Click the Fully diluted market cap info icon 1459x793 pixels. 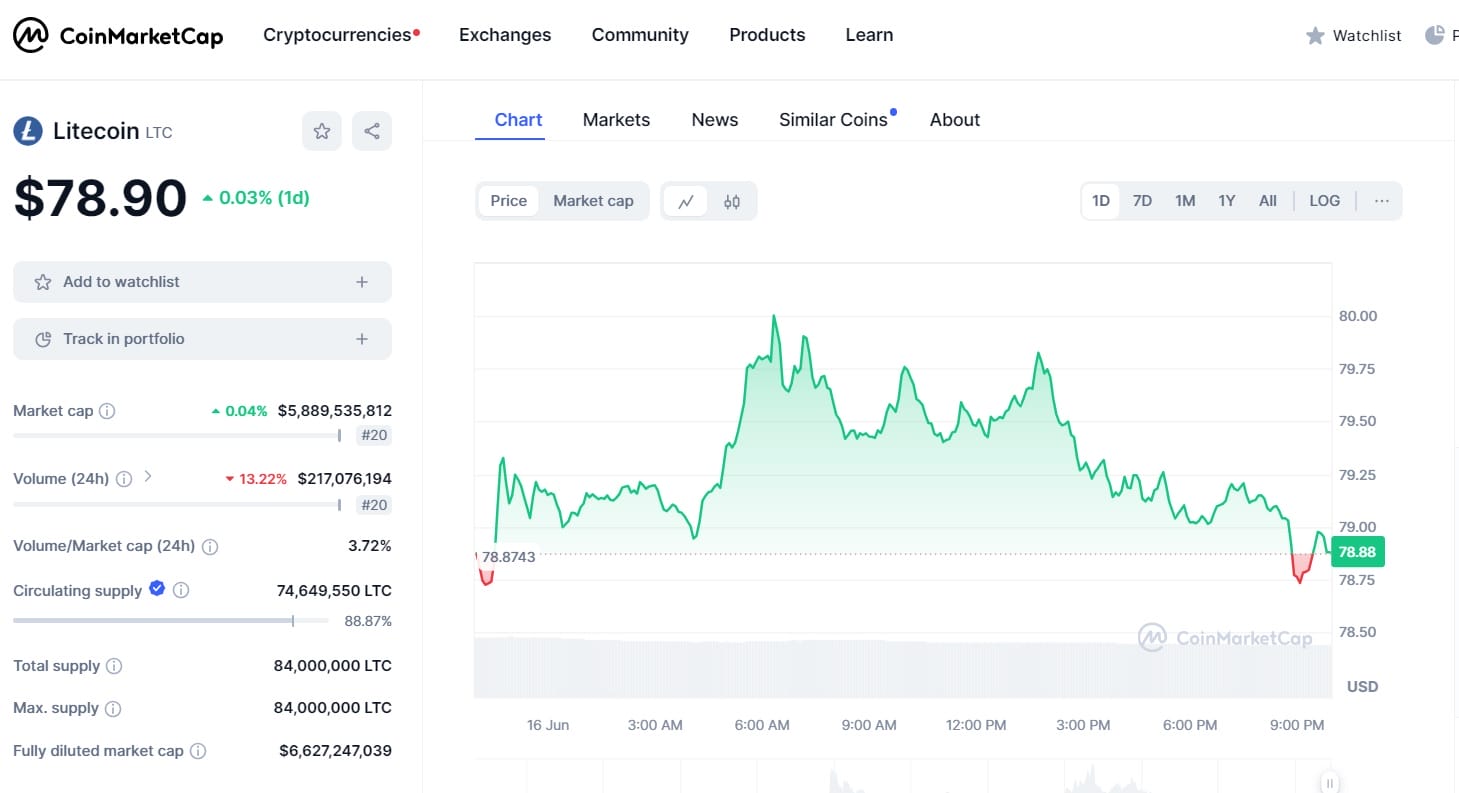coord(198,751)
